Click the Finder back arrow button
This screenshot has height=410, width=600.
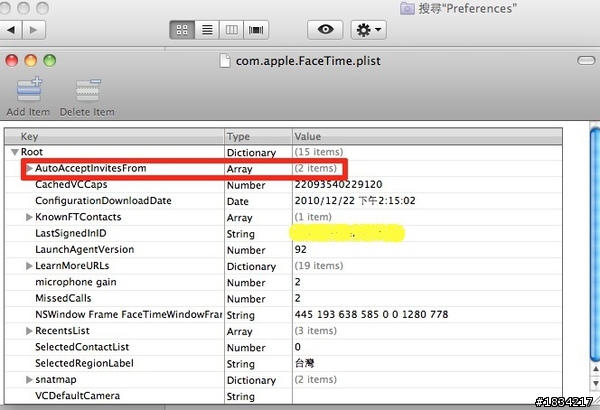pyautogui.click(x=11, y=30)
